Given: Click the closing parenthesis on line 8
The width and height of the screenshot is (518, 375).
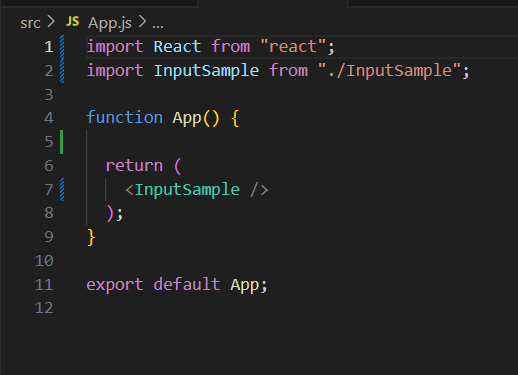Looking at the screenshot, I should pos(110,214).
